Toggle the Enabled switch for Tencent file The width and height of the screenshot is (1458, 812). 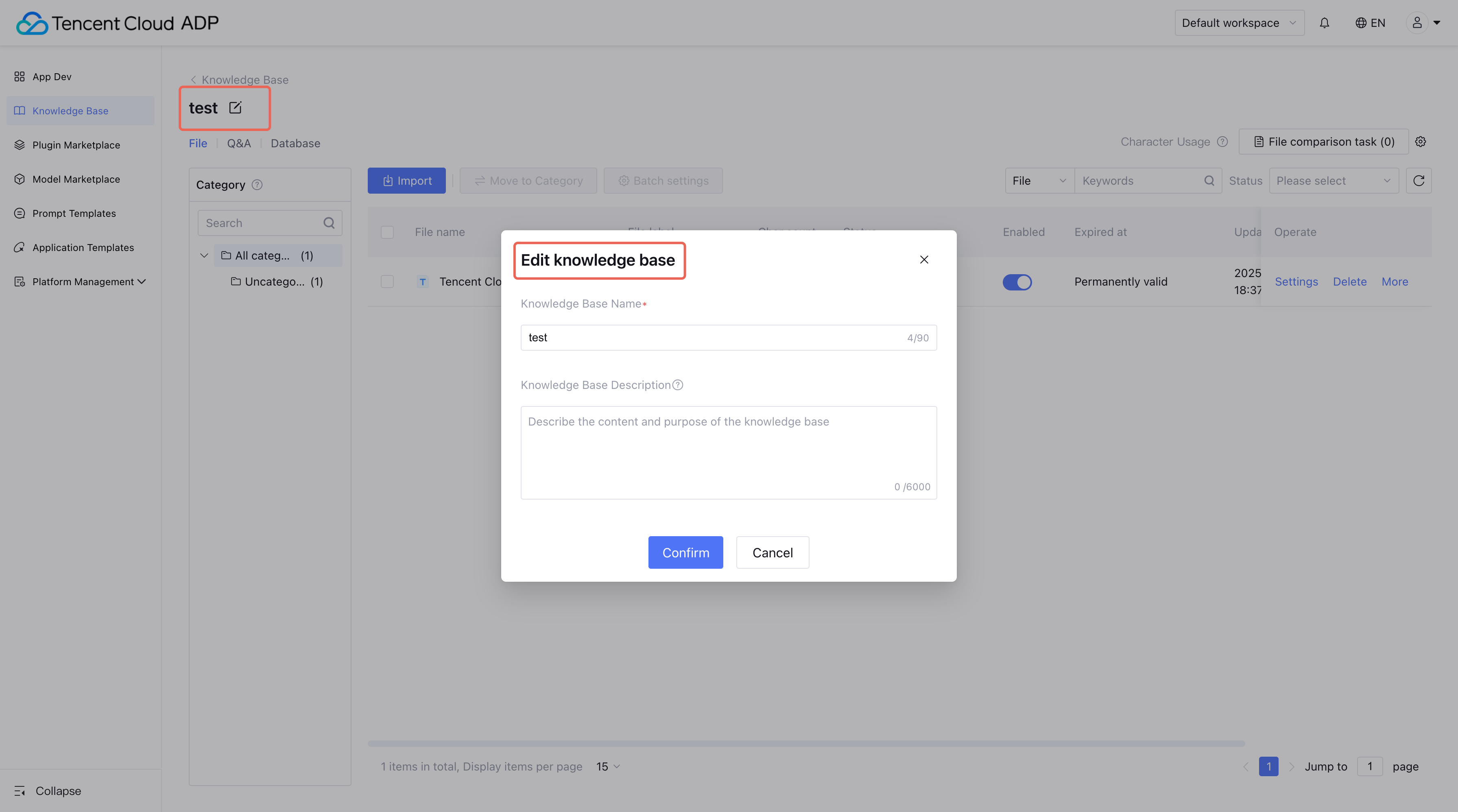click(1017, 282)
